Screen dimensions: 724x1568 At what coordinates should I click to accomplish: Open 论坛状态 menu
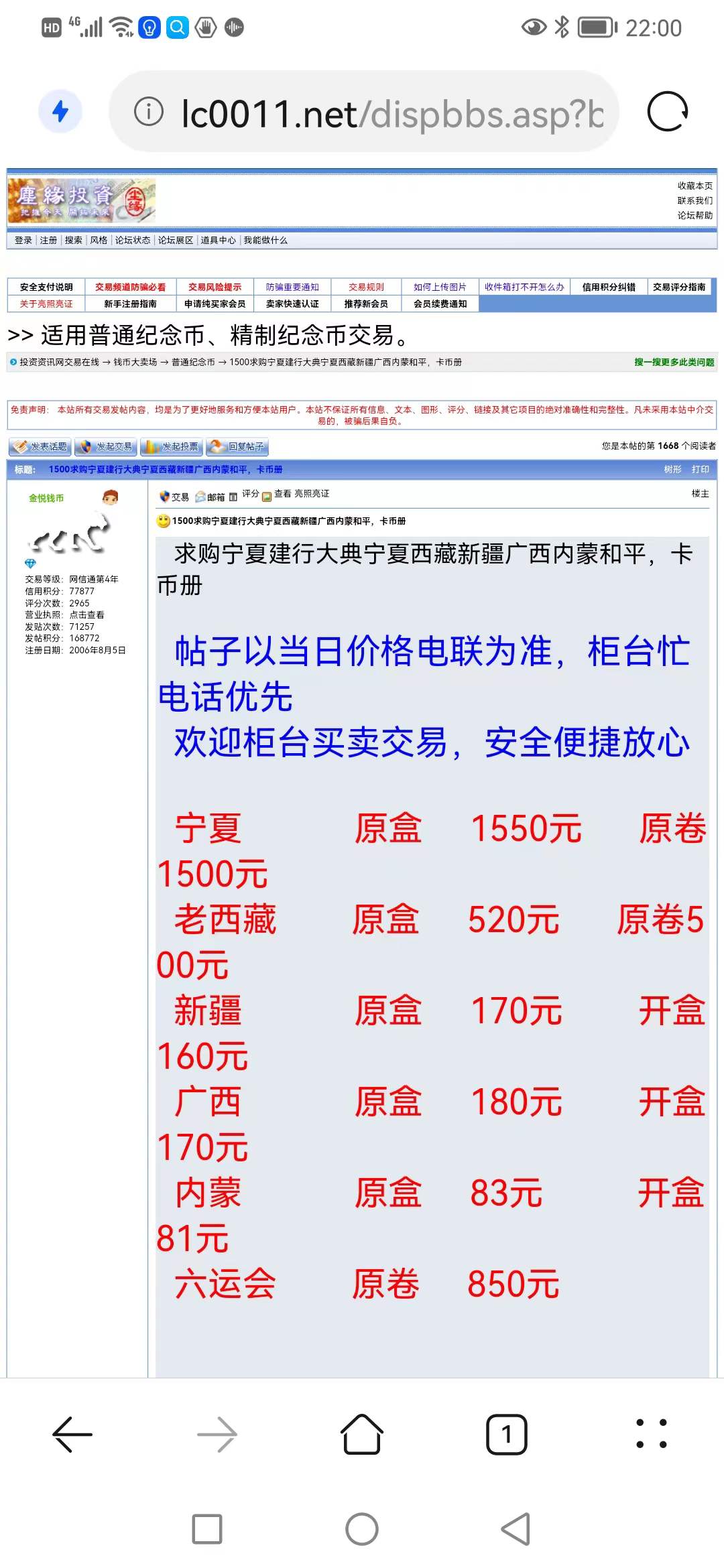tap(133, 240)
